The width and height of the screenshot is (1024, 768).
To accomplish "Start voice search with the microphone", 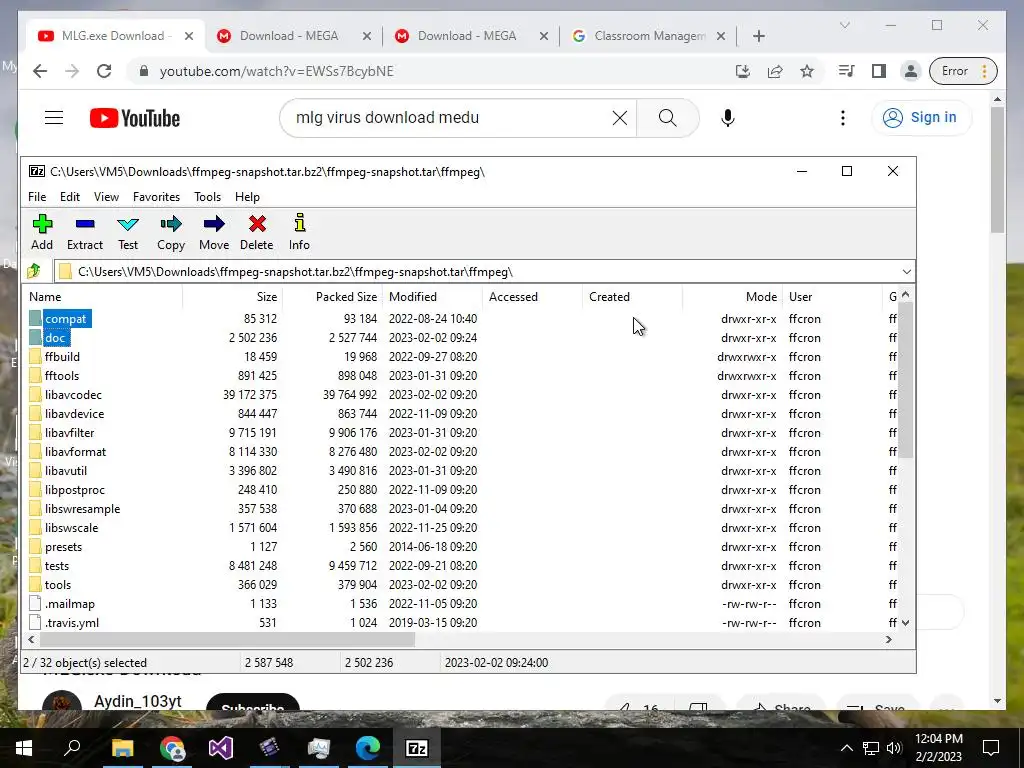I will pos(728,118).
